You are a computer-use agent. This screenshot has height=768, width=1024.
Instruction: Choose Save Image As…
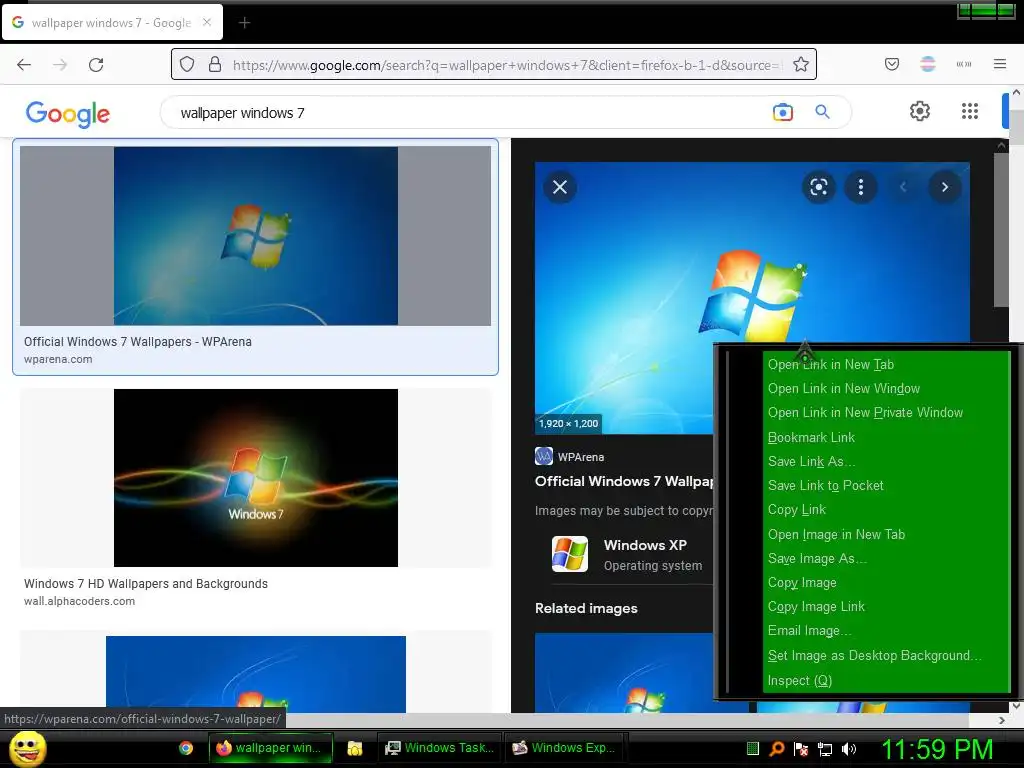886,558
